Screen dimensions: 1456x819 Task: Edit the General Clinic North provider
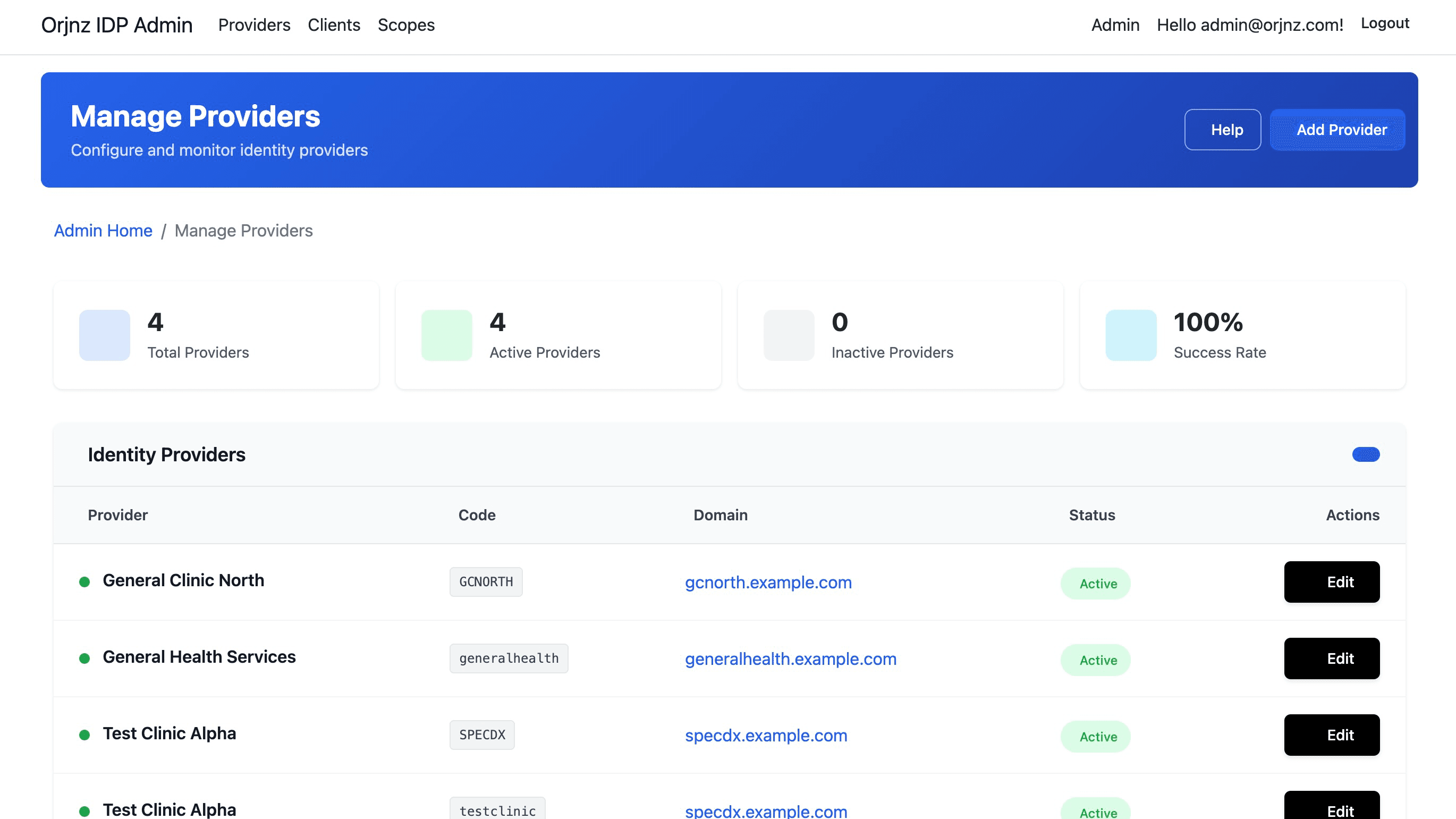(1332, 581)
